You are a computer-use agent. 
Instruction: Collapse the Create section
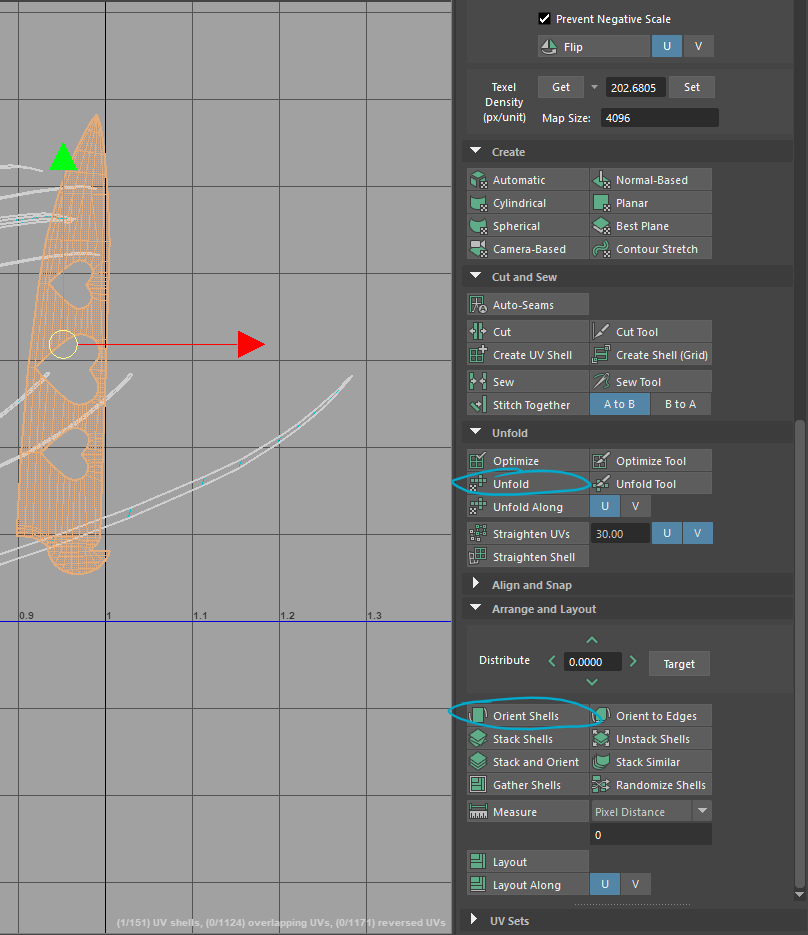coord(476,151)
